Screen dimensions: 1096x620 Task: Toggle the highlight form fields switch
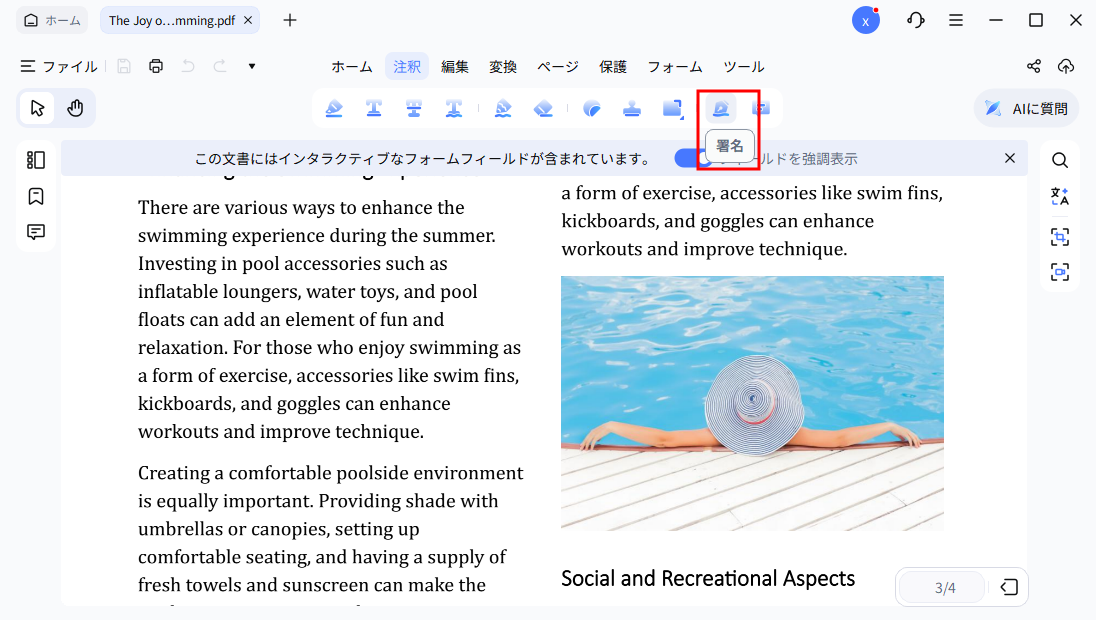688,158
